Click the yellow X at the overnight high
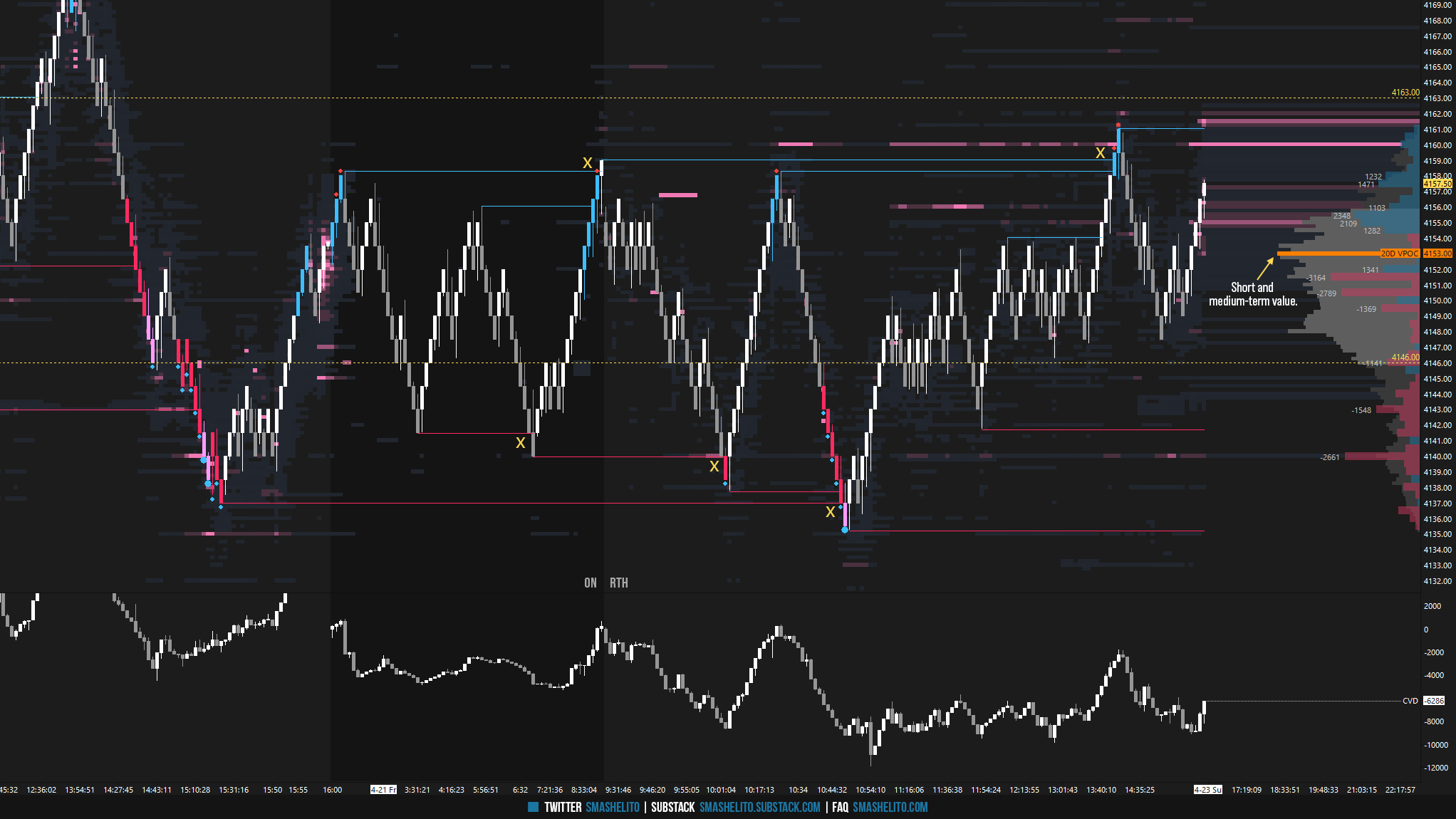Screen dimensions: 1456x819 (587, 163)
